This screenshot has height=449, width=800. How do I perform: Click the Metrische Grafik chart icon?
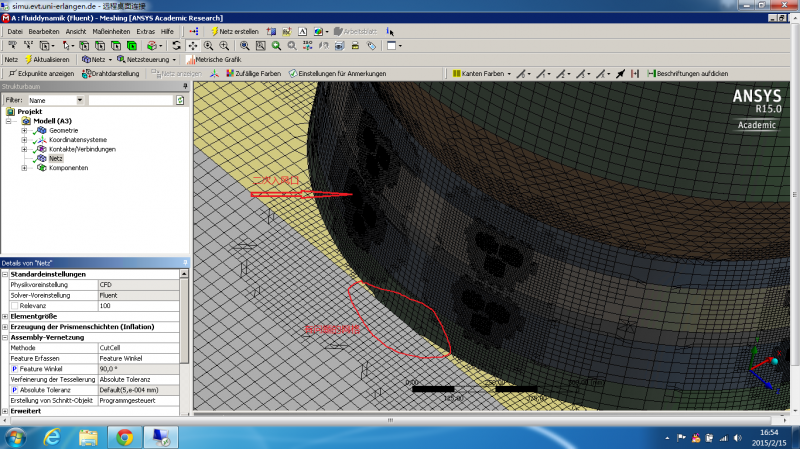212,60
